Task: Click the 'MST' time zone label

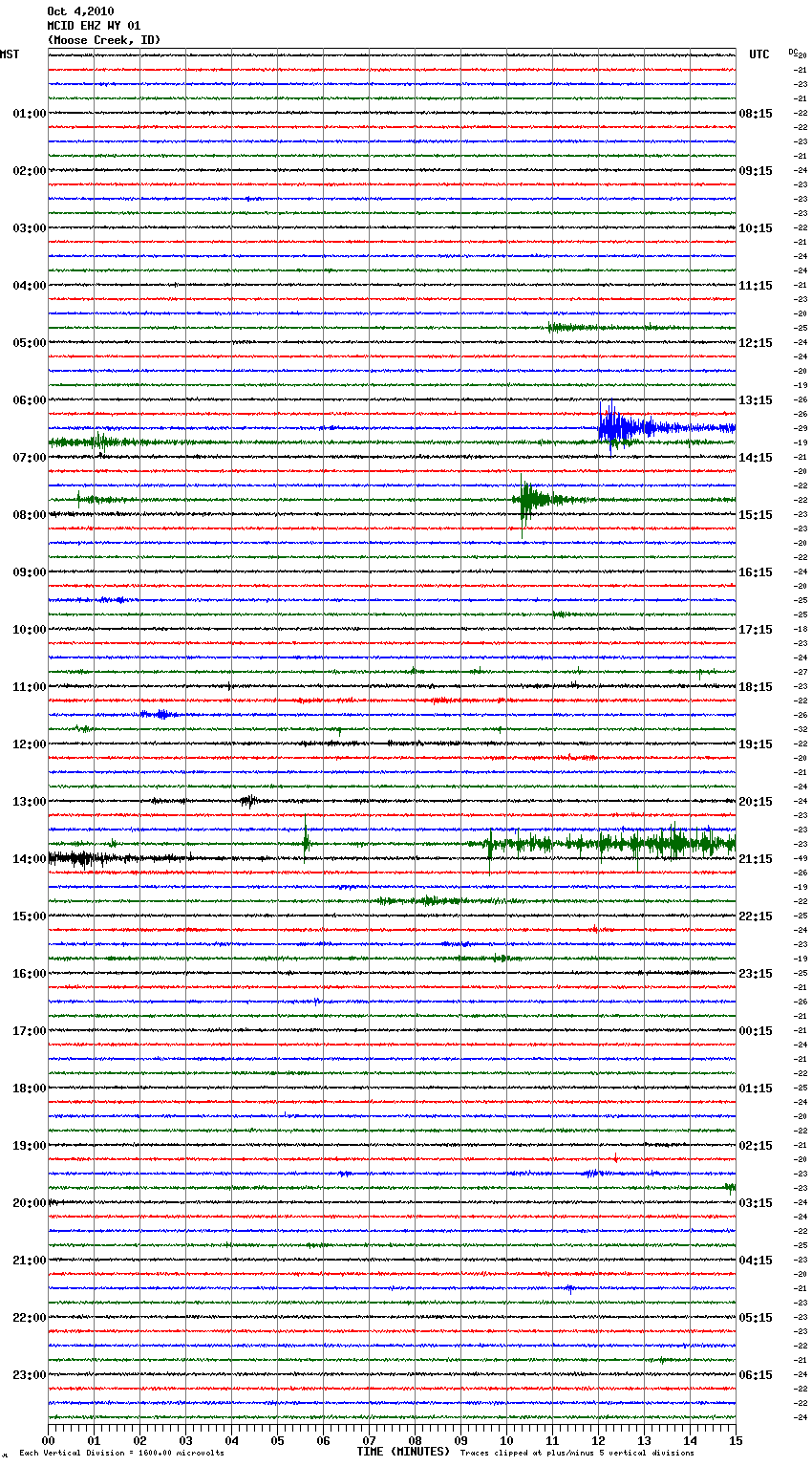Action: 10,54
